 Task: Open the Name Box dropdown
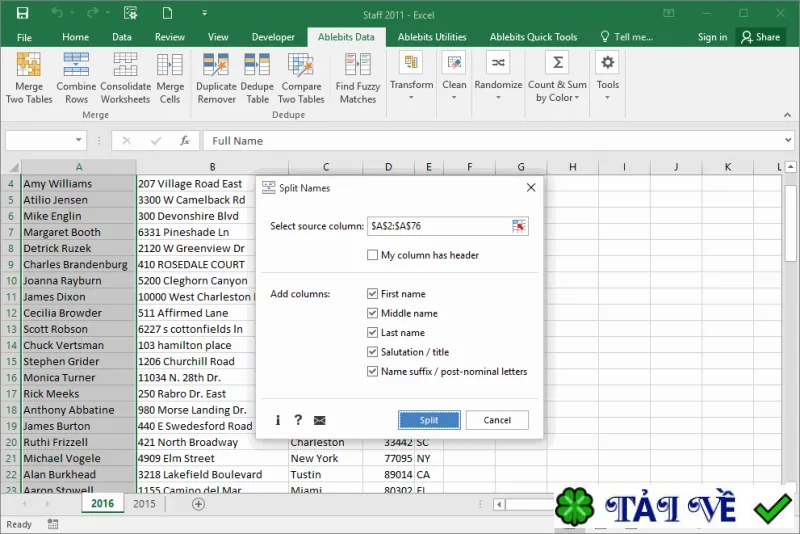point(79,140)
